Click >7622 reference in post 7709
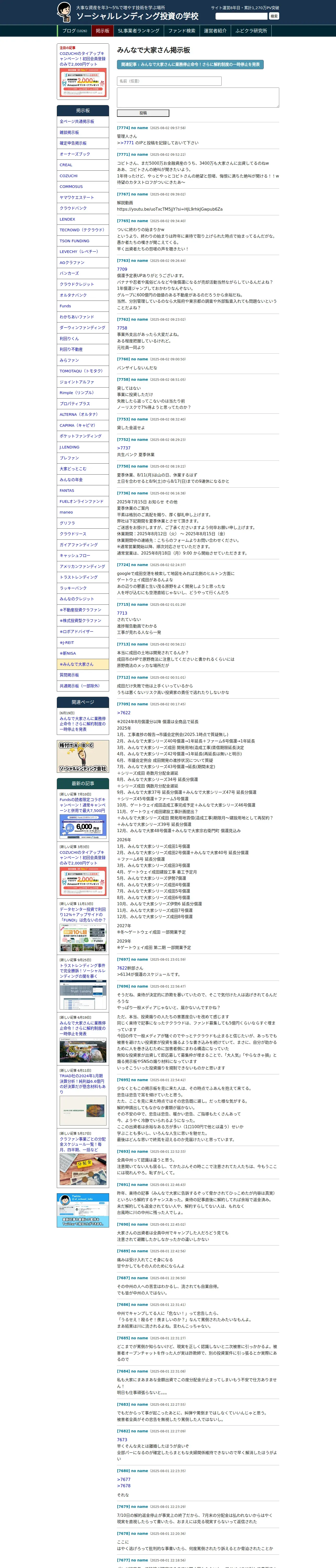 [x=124, y=713]
